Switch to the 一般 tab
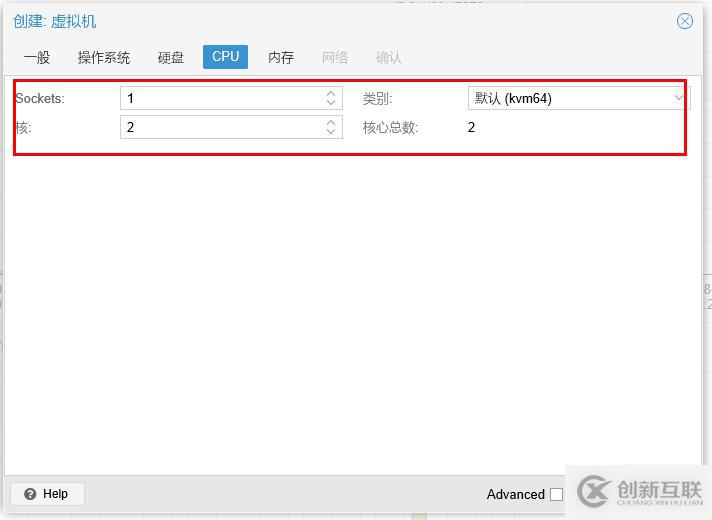Viewport: 712px width, 520px height. pyautogui.click(x=37, y=57)
